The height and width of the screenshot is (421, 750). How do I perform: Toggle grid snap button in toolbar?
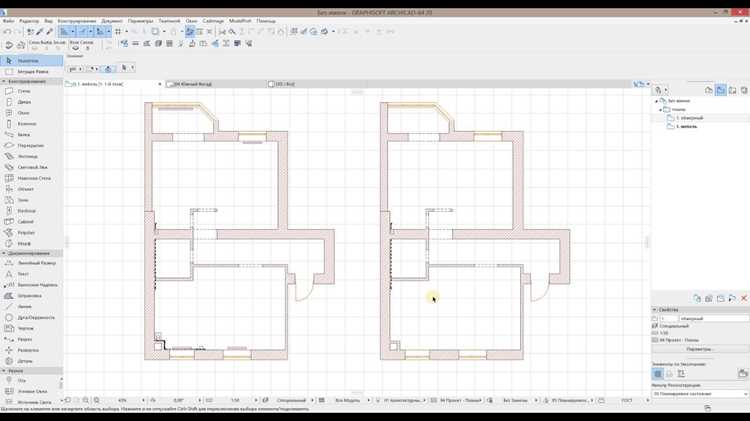point(118,32)
